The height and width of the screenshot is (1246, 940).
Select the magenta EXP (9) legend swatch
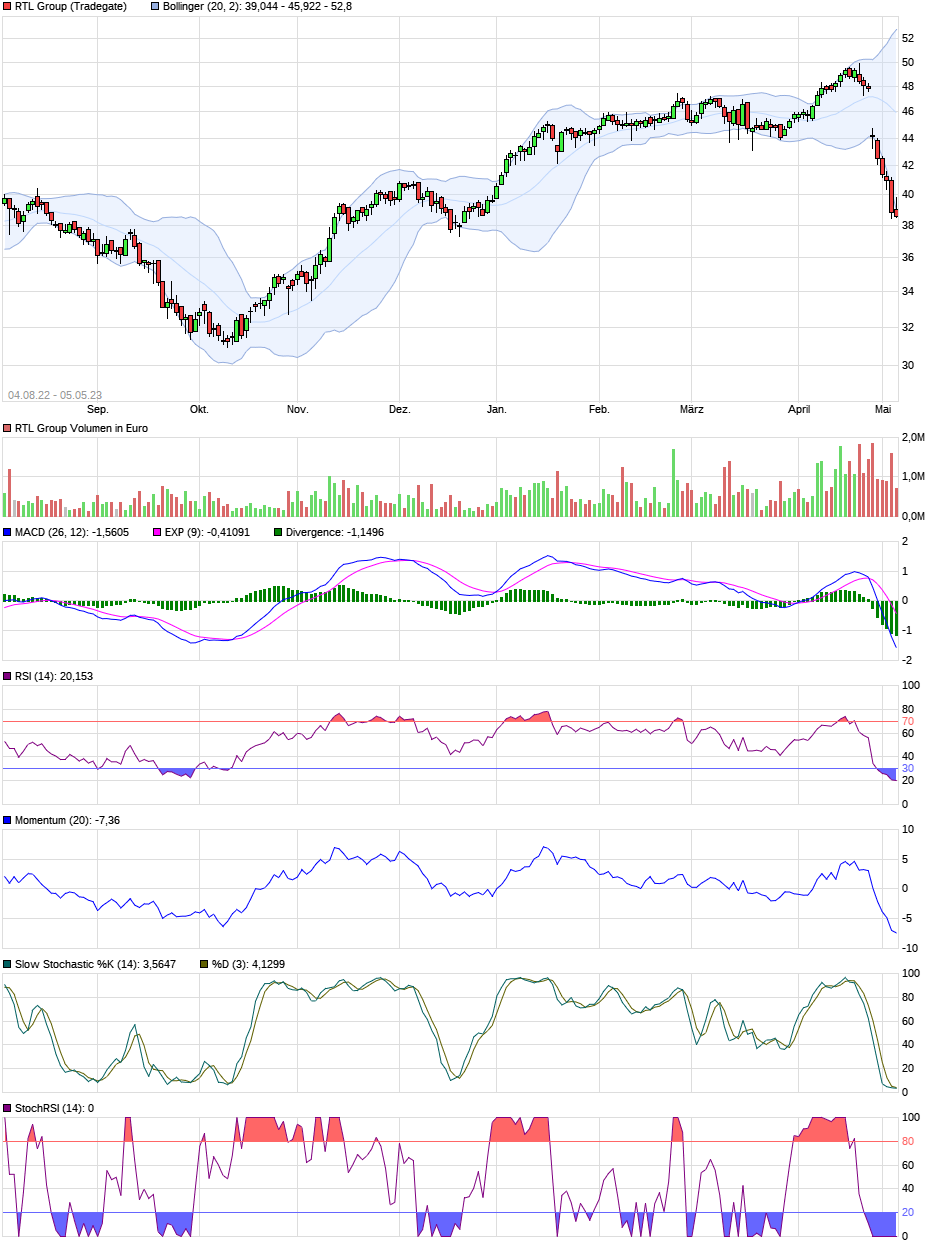coord(155,533)
